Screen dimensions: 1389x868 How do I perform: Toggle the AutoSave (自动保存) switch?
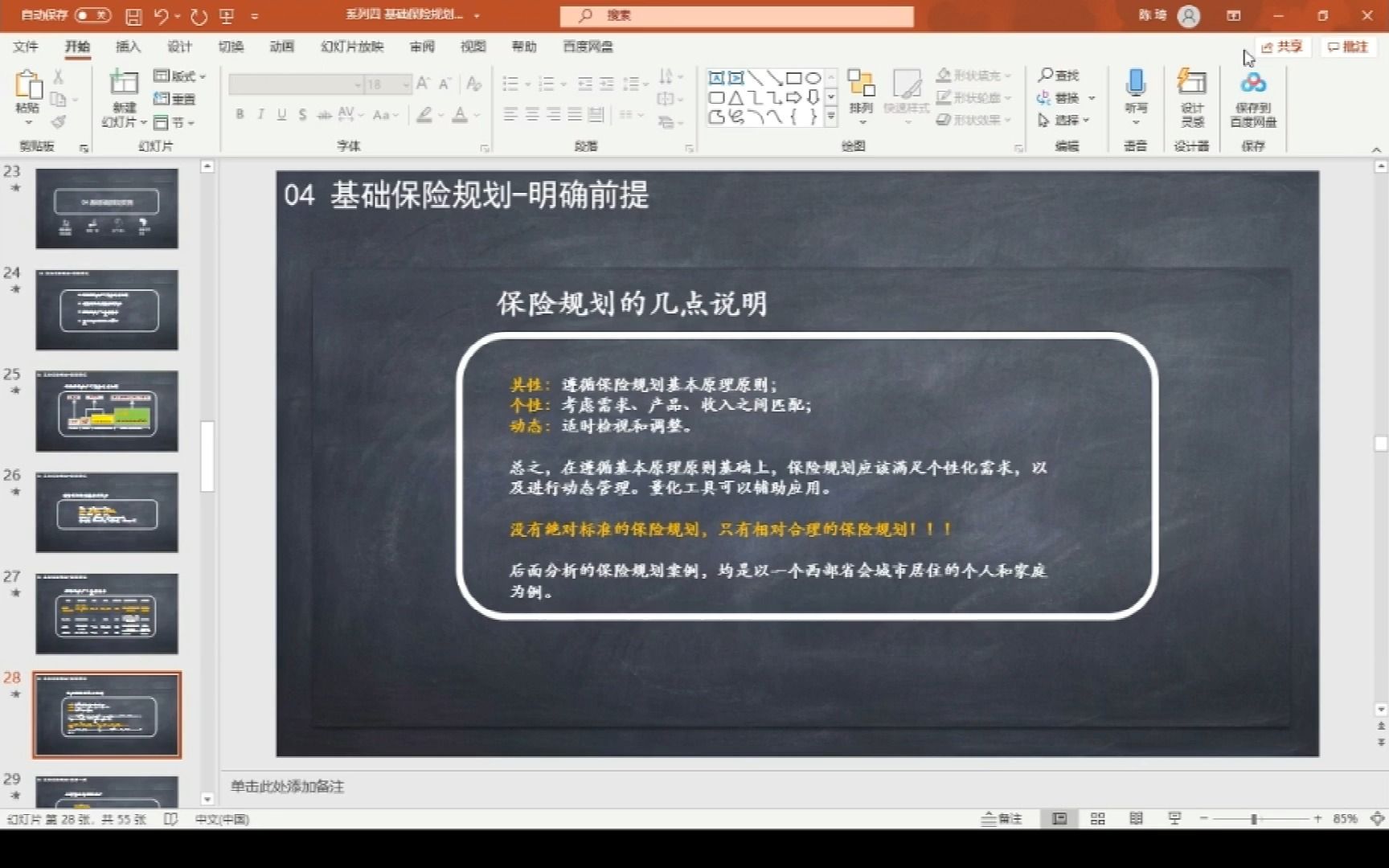92,15
